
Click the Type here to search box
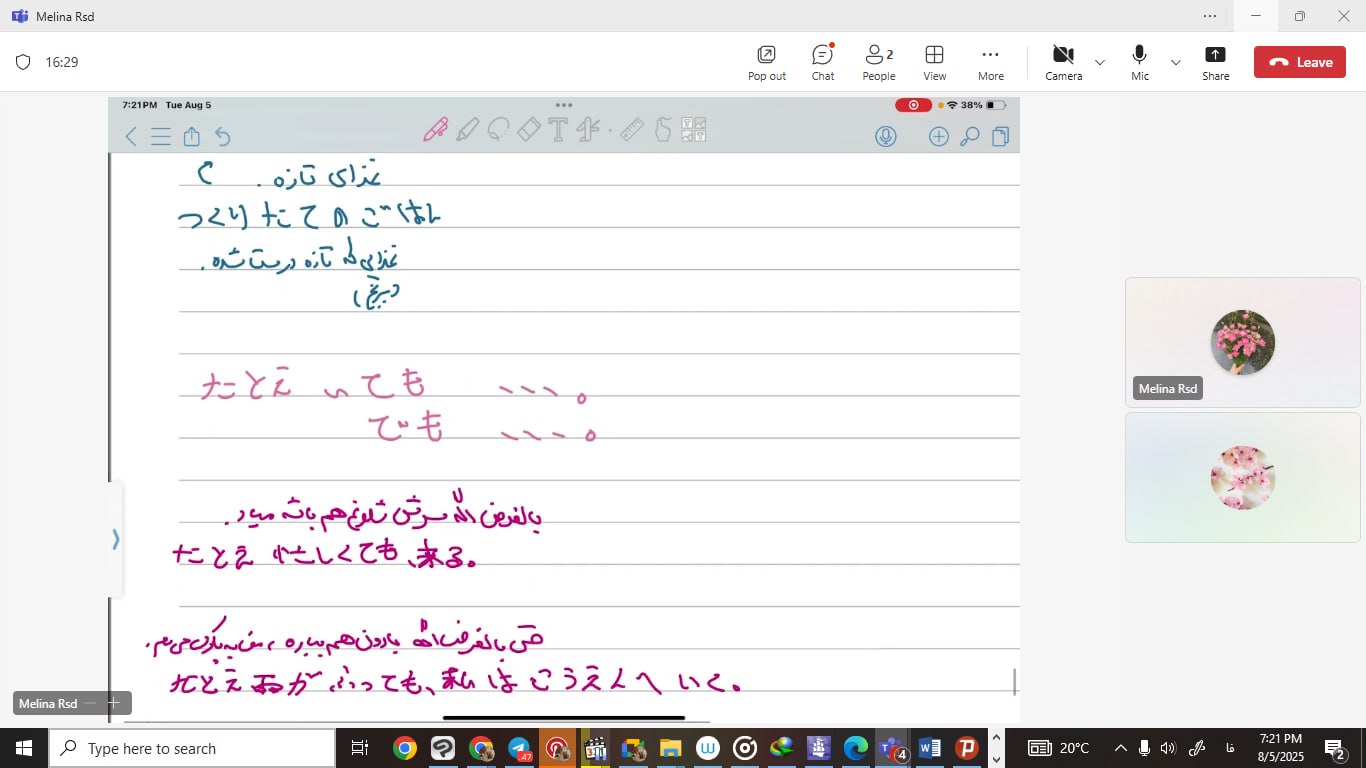[x=192, y=748]
